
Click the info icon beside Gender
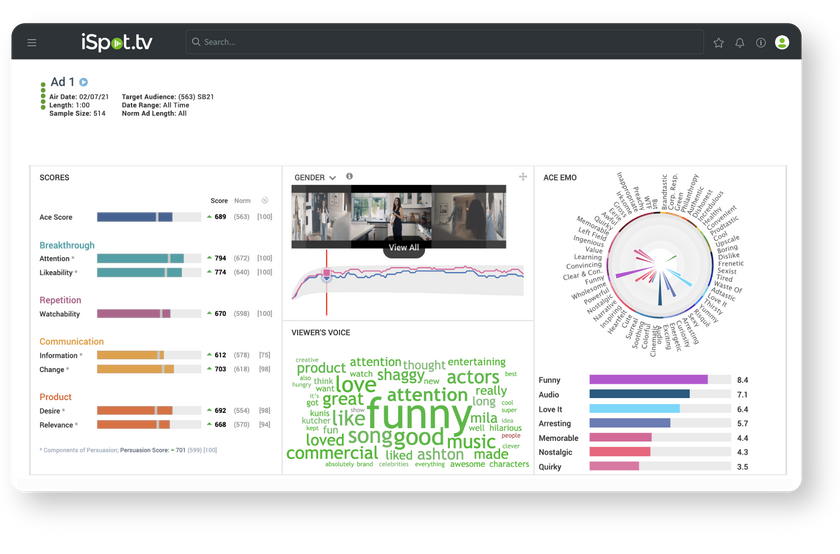tap(350, 177)
